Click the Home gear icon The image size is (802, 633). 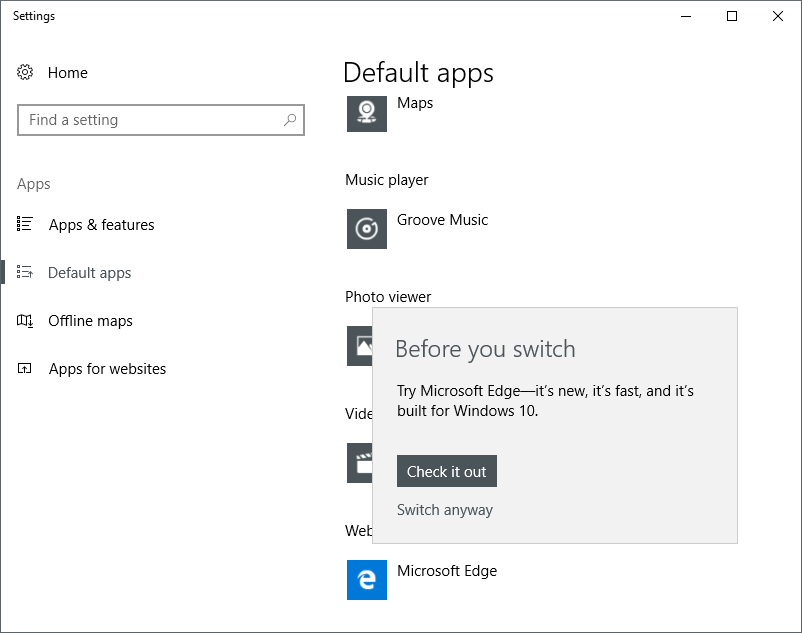(25, 73)
